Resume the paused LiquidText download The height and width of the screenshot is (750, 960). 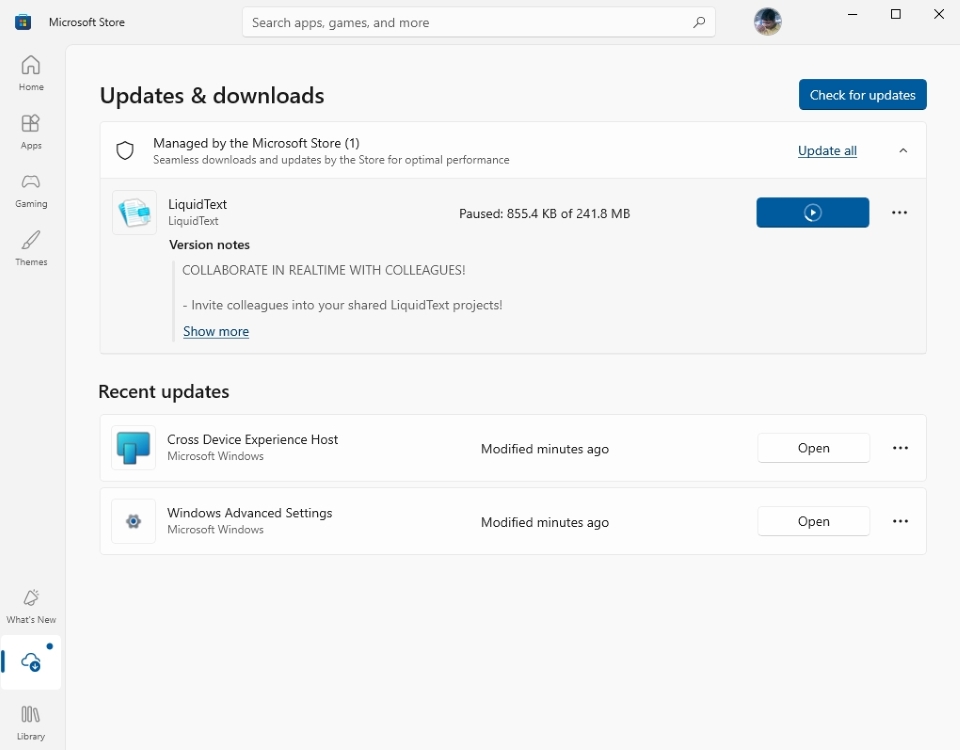point(813,212)
